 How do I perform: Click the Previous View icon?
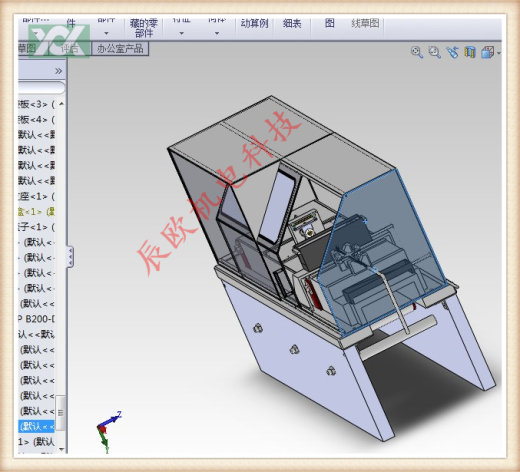click(452, 52)
